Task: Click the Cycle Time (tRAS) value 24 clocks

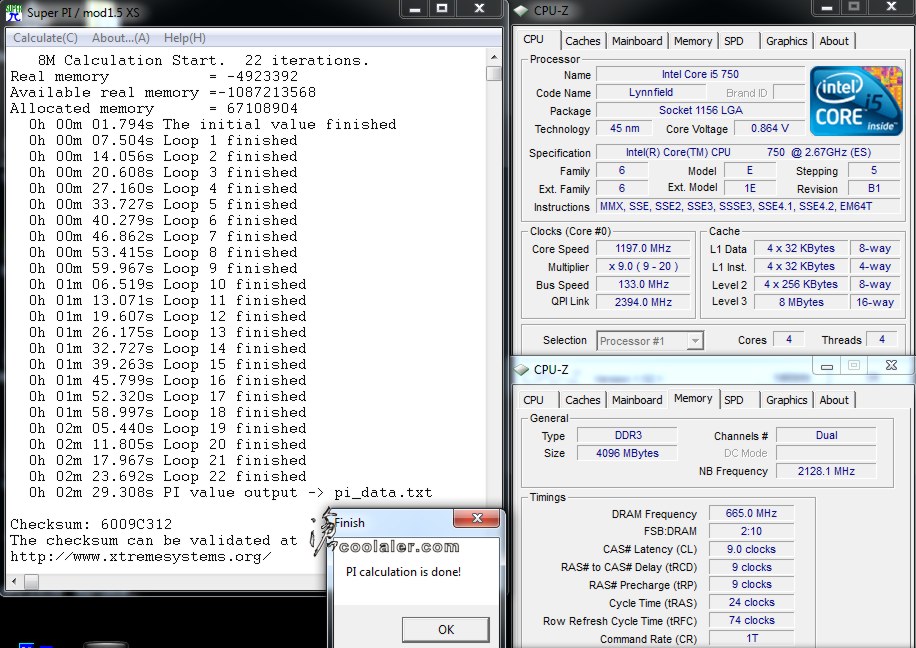Action: pos(751,602)
